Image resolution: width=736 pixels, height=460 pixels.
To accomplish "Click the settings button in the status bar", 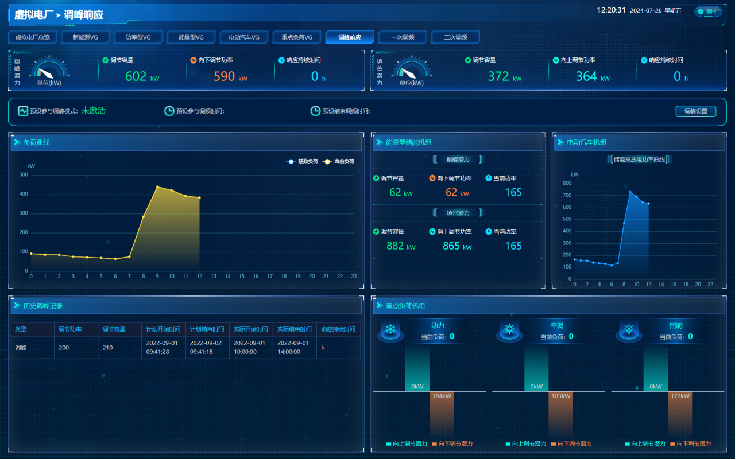I will click(695, 111).
